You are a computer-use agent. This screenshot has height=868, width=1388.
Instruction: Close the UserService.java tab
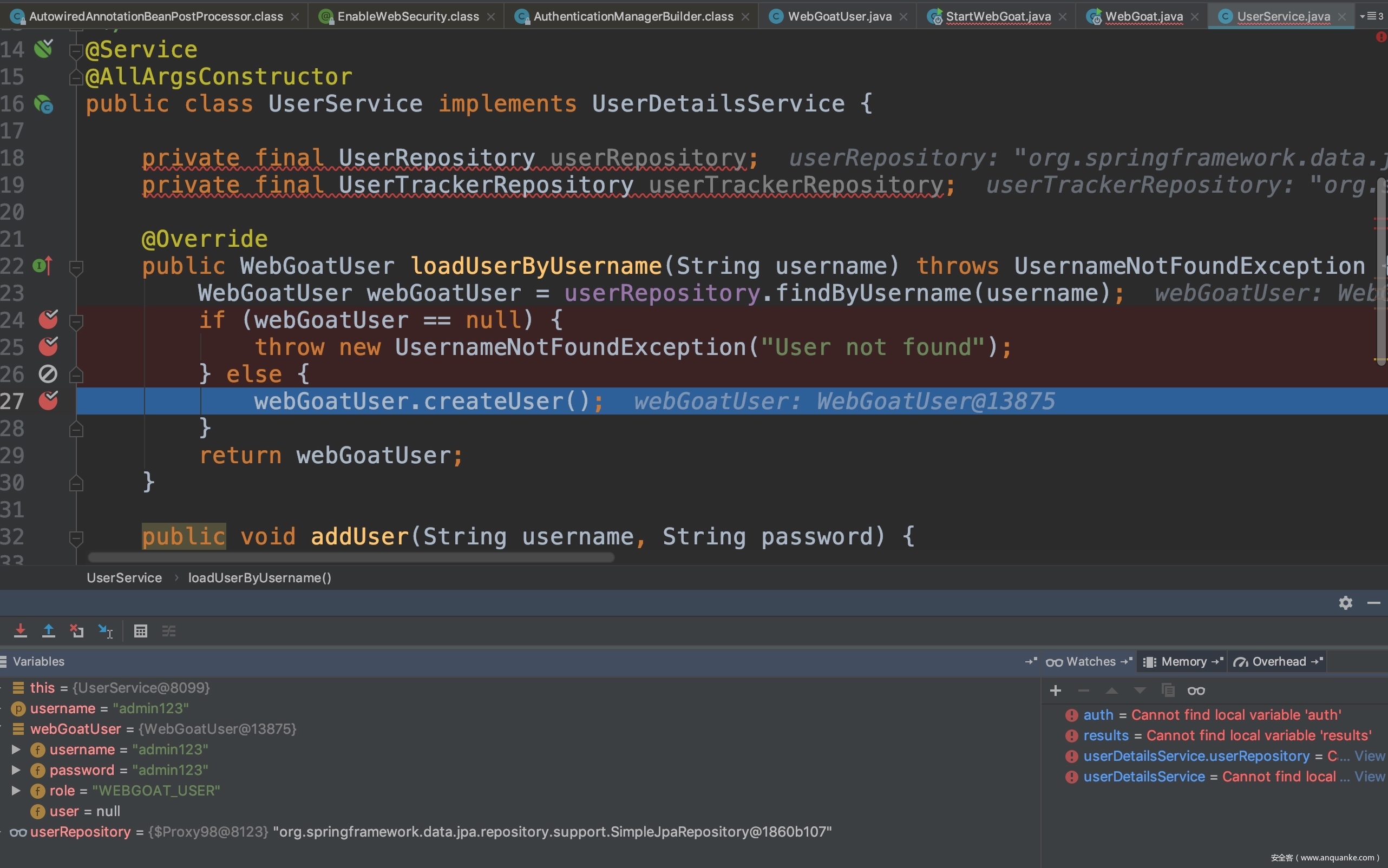1342,17
